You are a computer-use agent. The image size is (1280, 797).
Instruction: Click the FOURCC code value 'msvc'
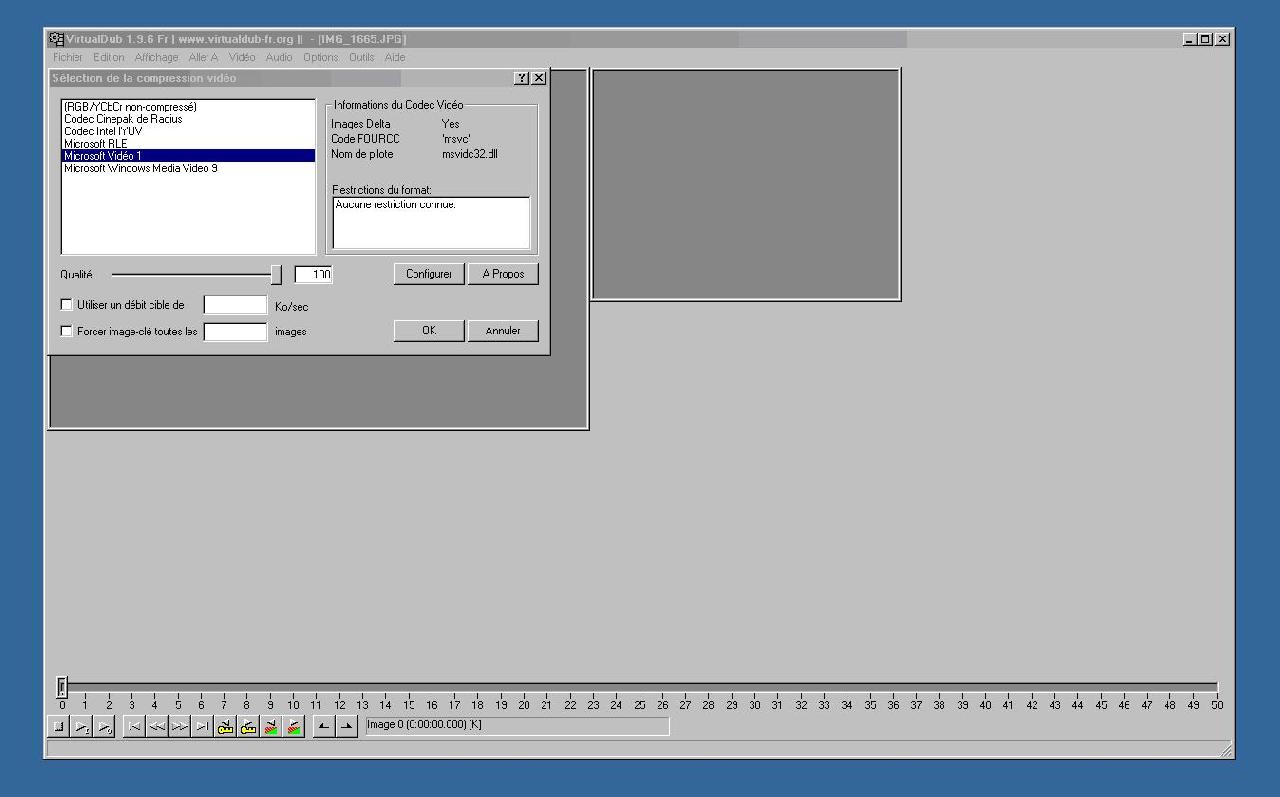click(456, 139)
